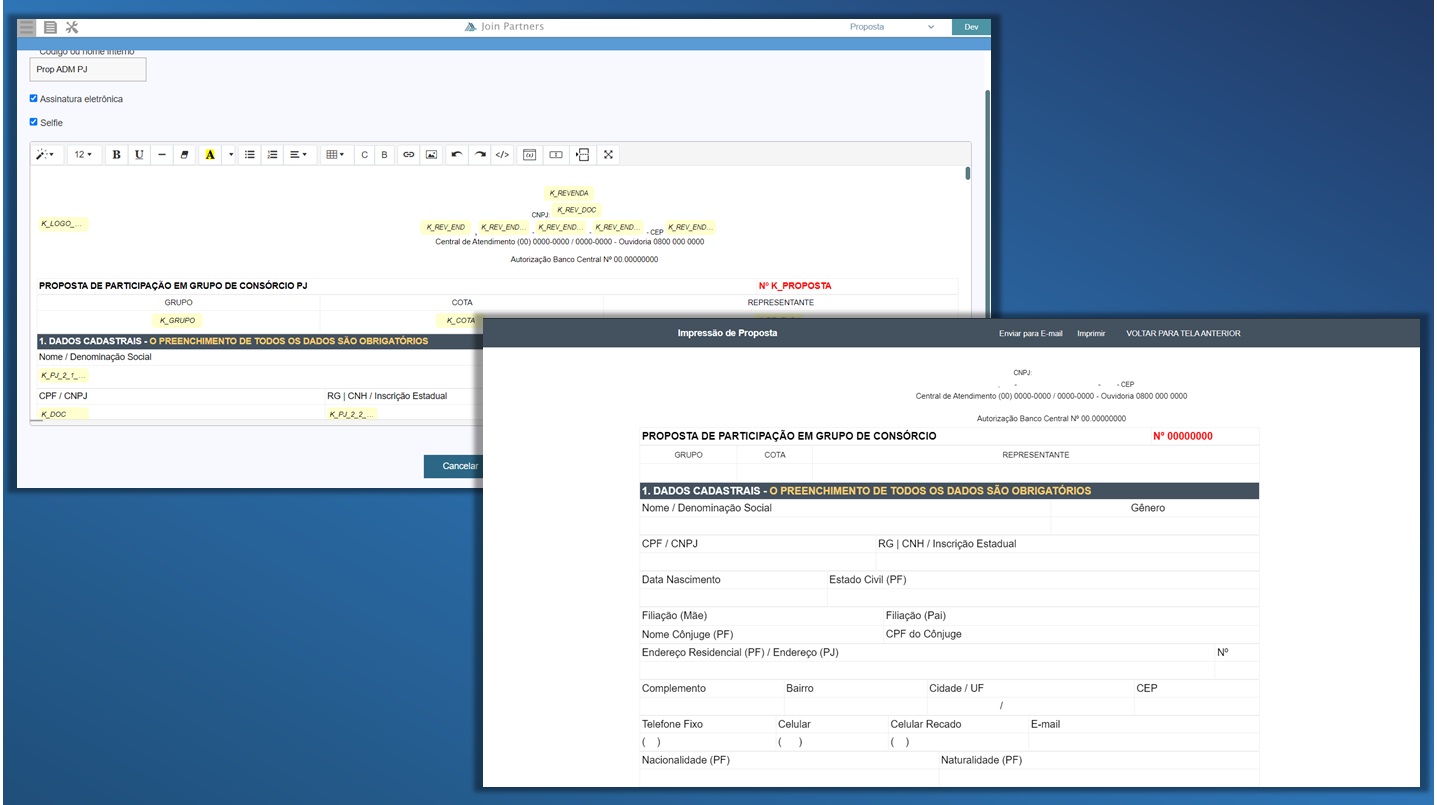Toggle the Selfie checkbox
1437x805 pixels.
(34, 122)
